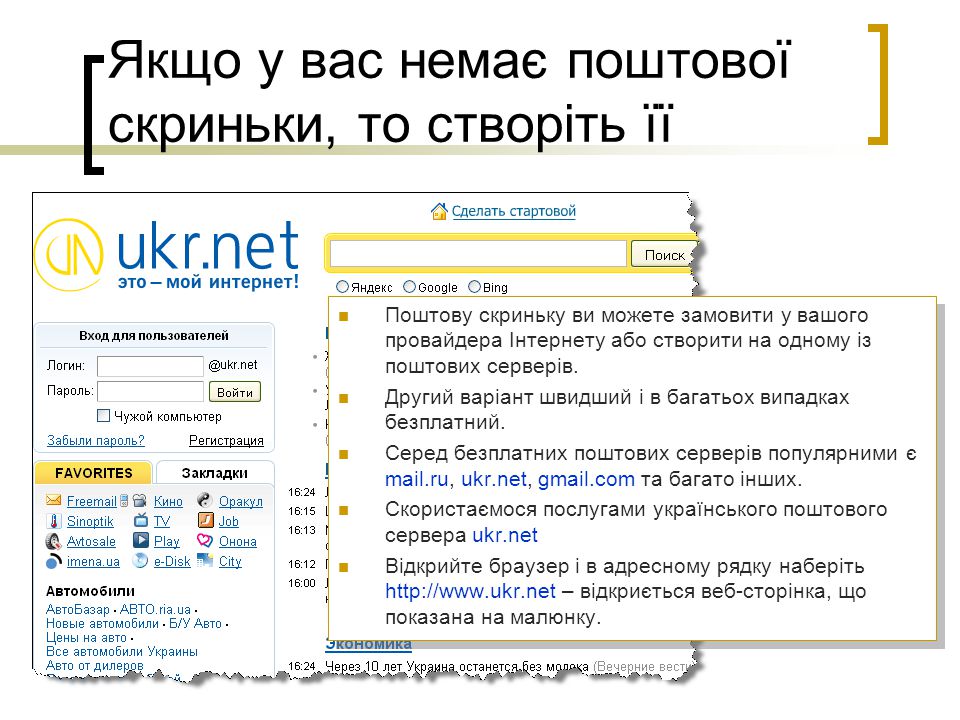Click the ukr.net circular logo

tap(69, 254)
